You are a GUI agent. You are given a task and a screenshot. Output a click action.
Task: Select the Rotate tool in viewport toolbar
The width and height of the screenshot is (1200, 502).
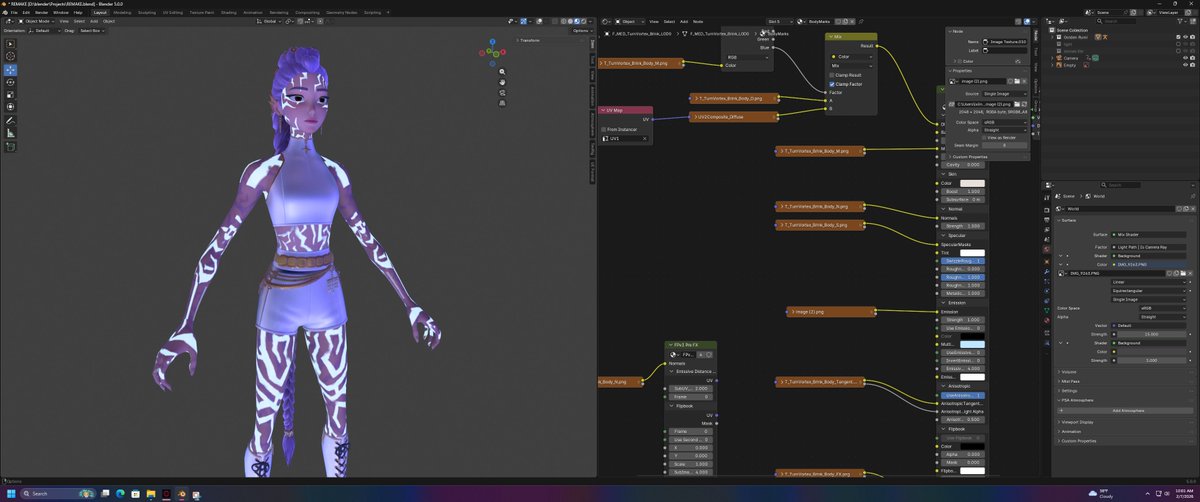click(11, 82)
